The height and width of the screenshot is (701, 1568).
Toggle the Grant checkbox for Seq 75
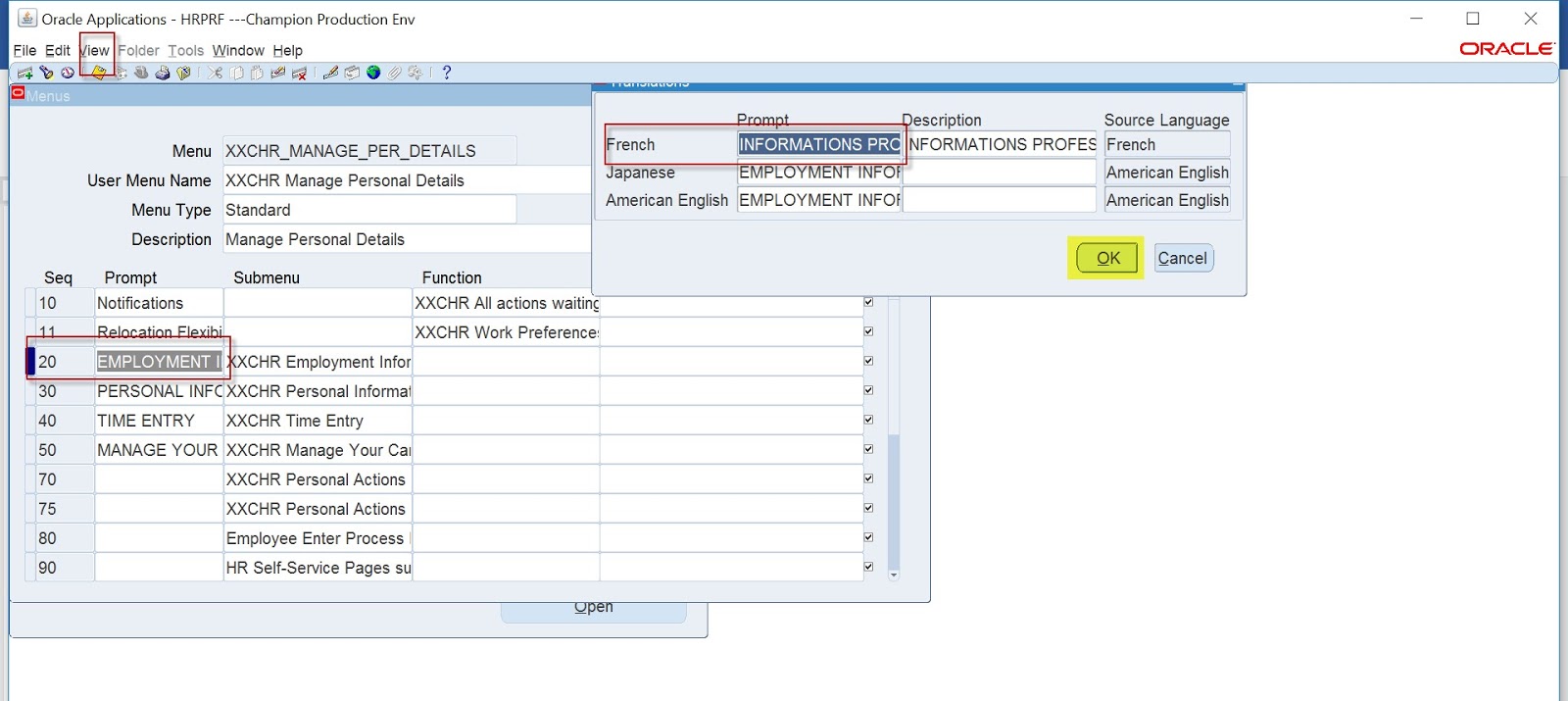868,508
